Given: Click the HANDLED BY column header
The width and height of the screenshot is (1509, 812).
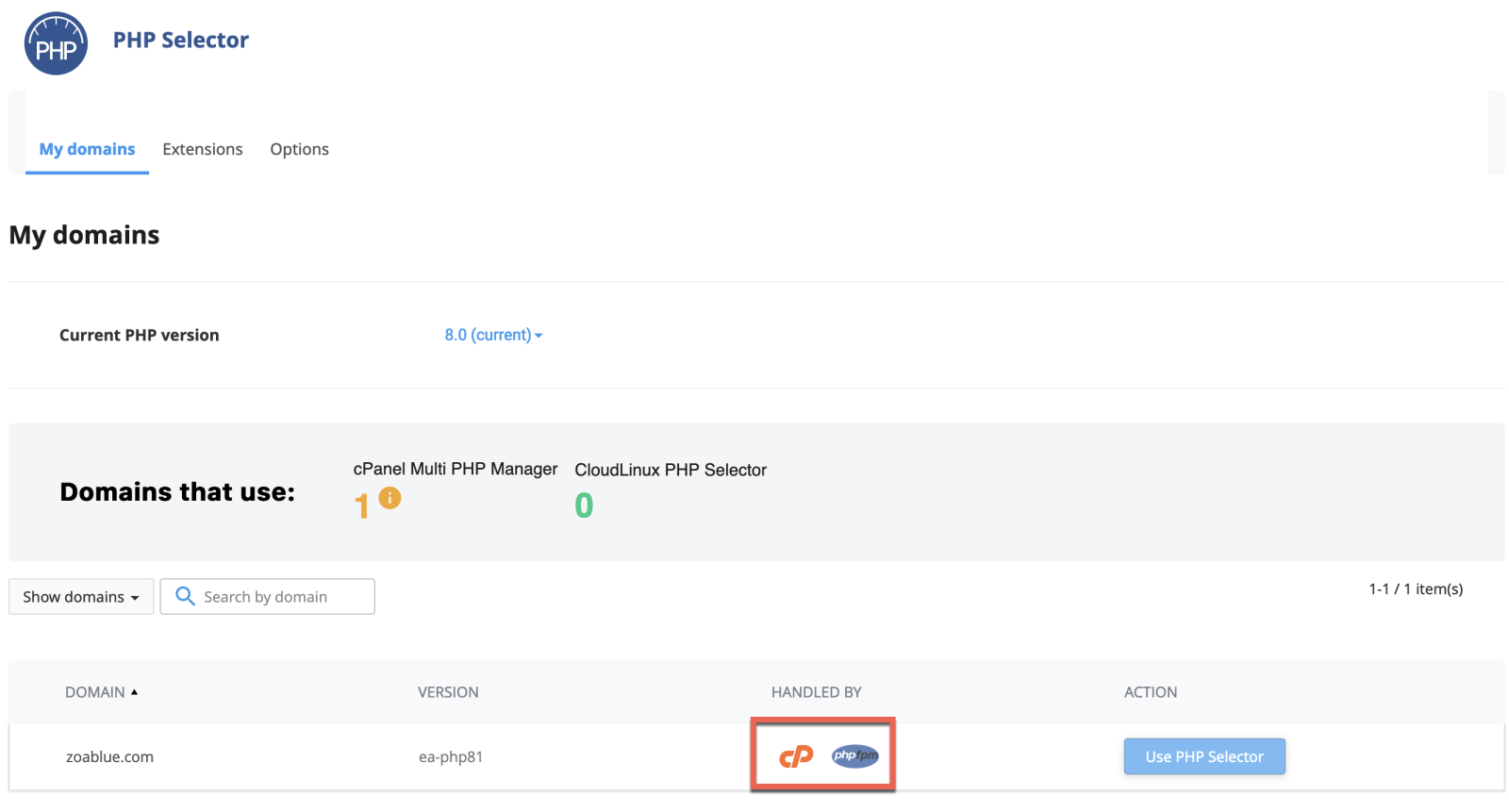Looking at the screenshot, I should (x=816, y=692).
